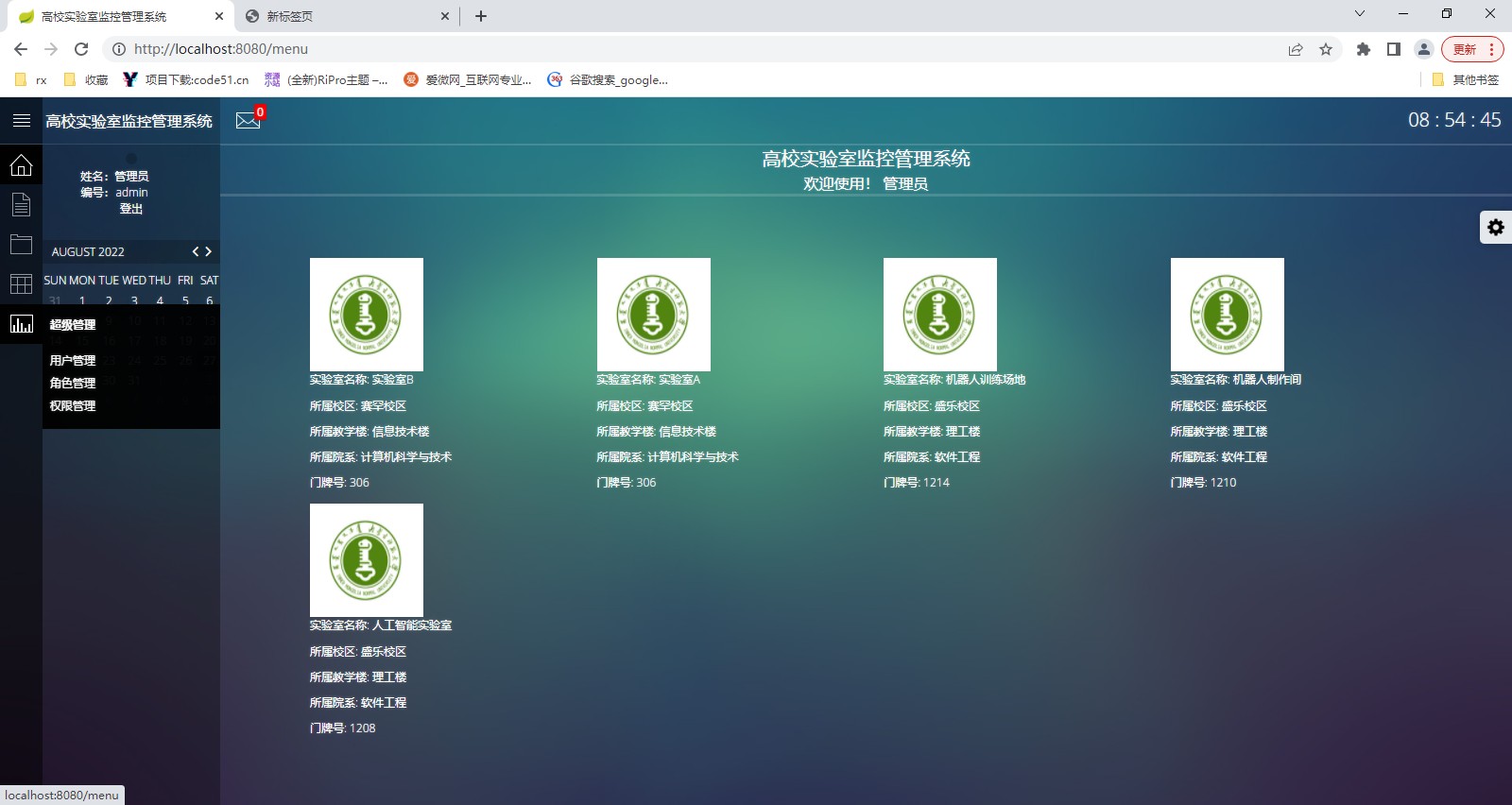The height and width of the screenshot is (805, 1512).
Task: Go to home via house icon
Action: 21,165
